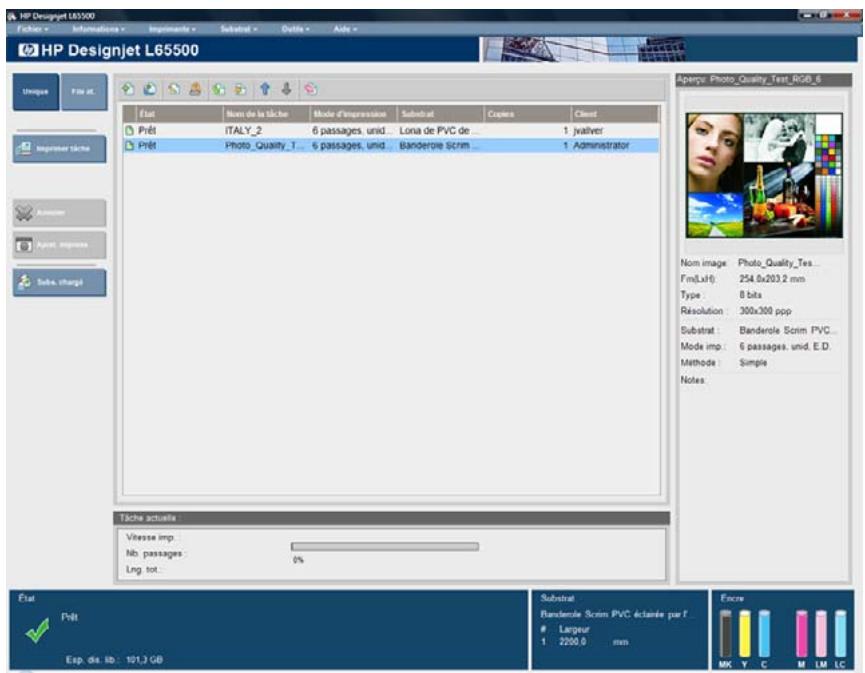Click the orange person toolbar icon

click(x=195, y=89)
